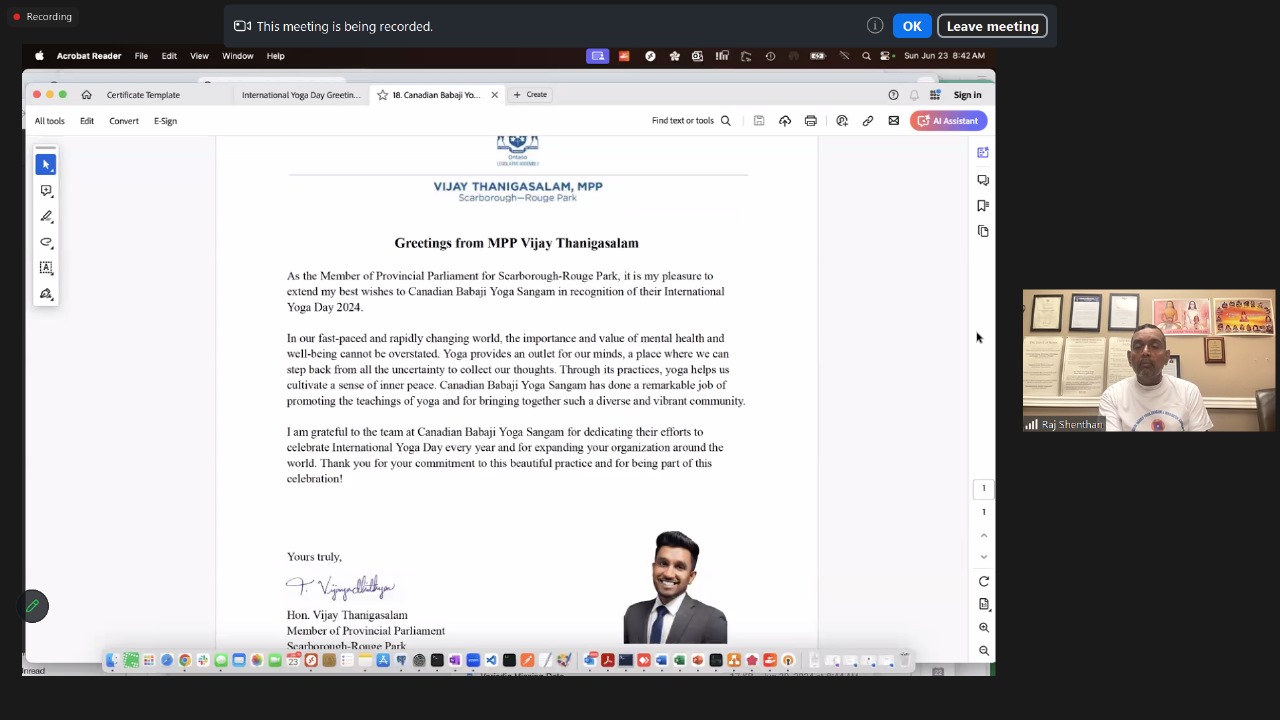Open Spotlight search in menu bar
Viewport: 1280px width, 720px height.
click(866, 56)
